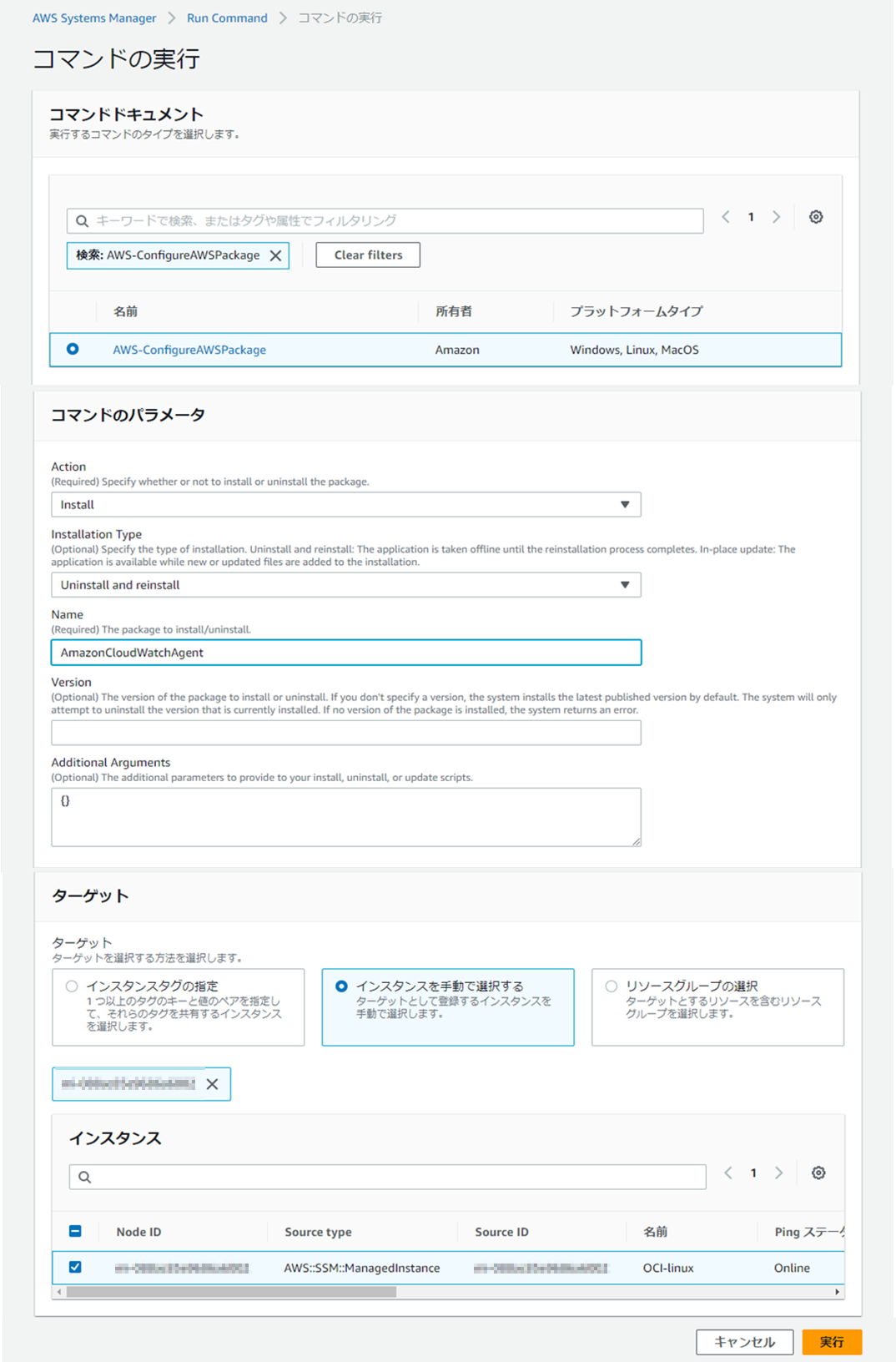Open AWS Systems Manager breadcrumb link
Screen dimensions: 896x1362
tap(94, 18)
